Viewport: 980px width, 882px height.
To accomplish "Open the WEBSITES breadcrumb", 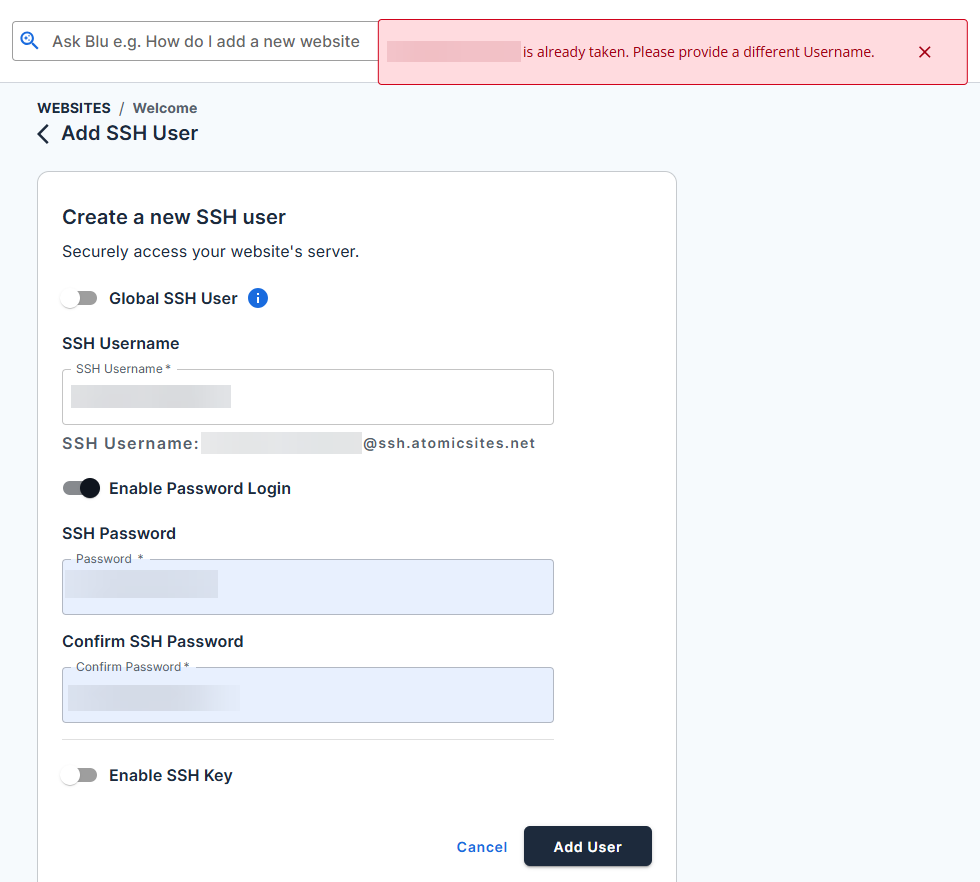I will 74,108.
